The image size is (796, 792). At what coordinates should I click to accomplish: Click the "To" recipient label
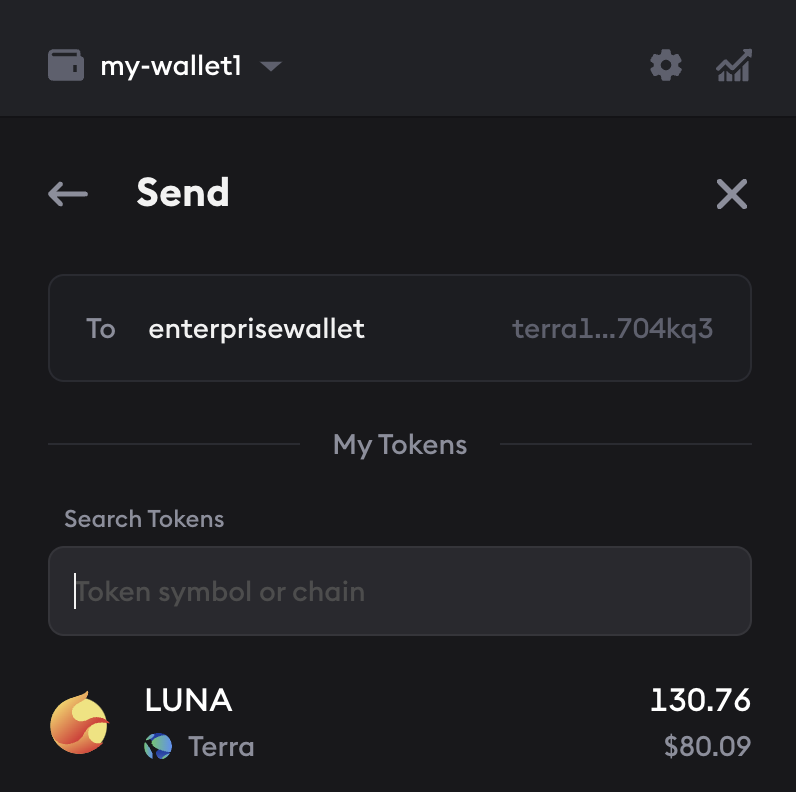click(101, 329)
